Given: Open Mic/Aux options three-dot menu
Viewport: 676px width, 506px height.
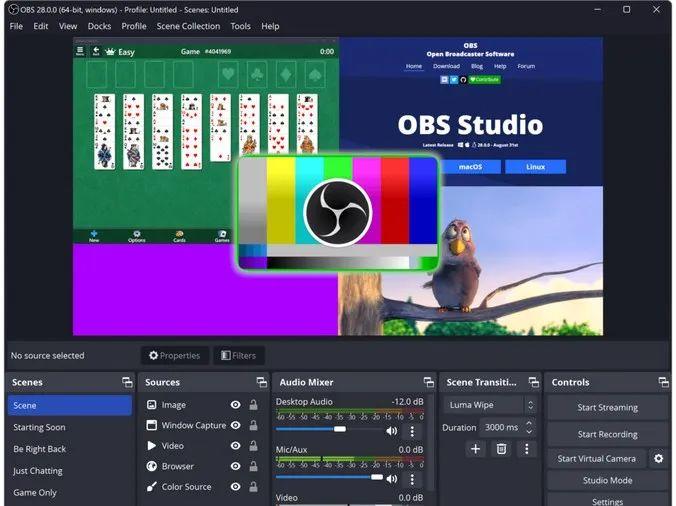Looking at the screenshot, I should click(x=412, y=479).
